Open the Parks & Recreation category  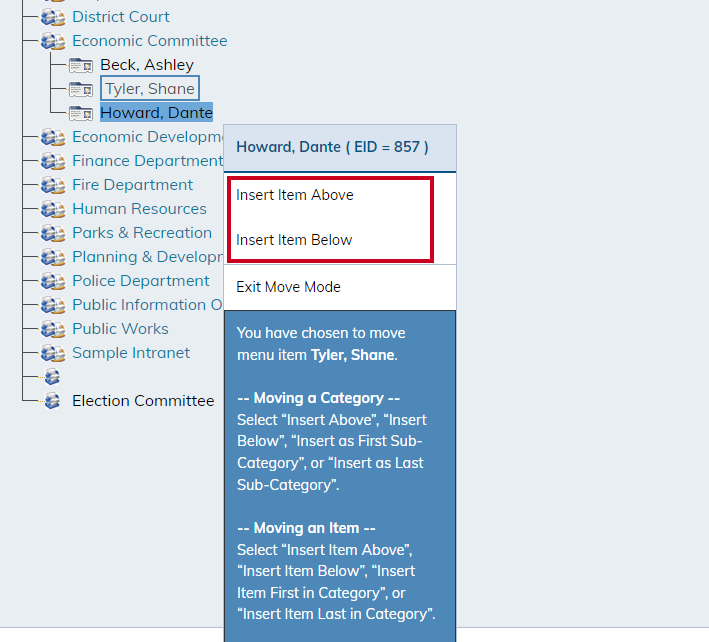141,233
